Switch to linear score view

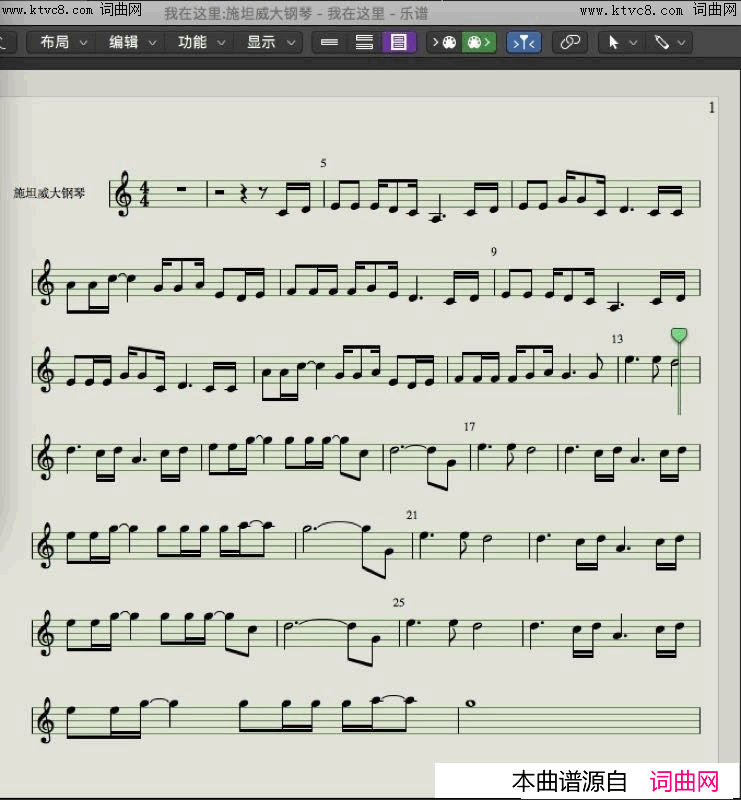tap(330, 42)
